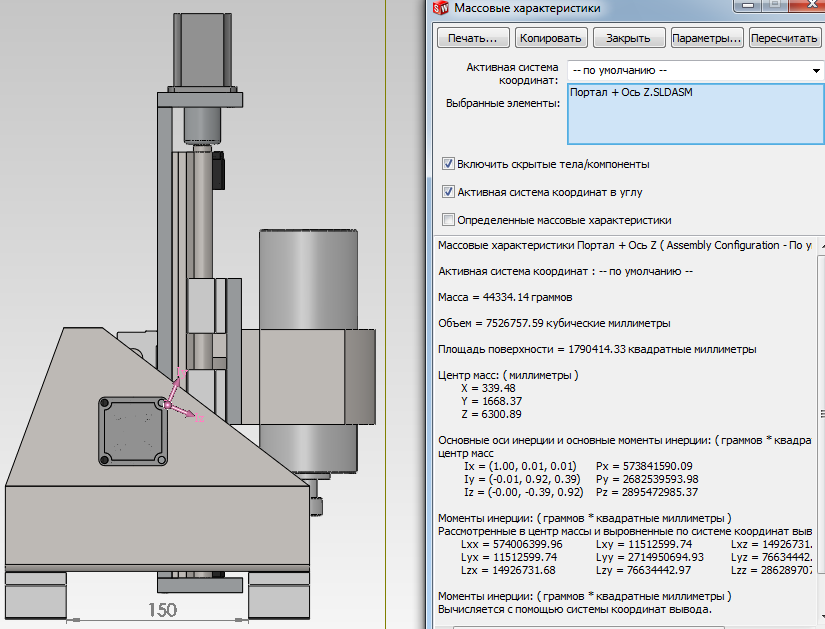Enable Определенные массовые характеристики checkbox
The image size is (825, 629).
[x=449, y=220]
